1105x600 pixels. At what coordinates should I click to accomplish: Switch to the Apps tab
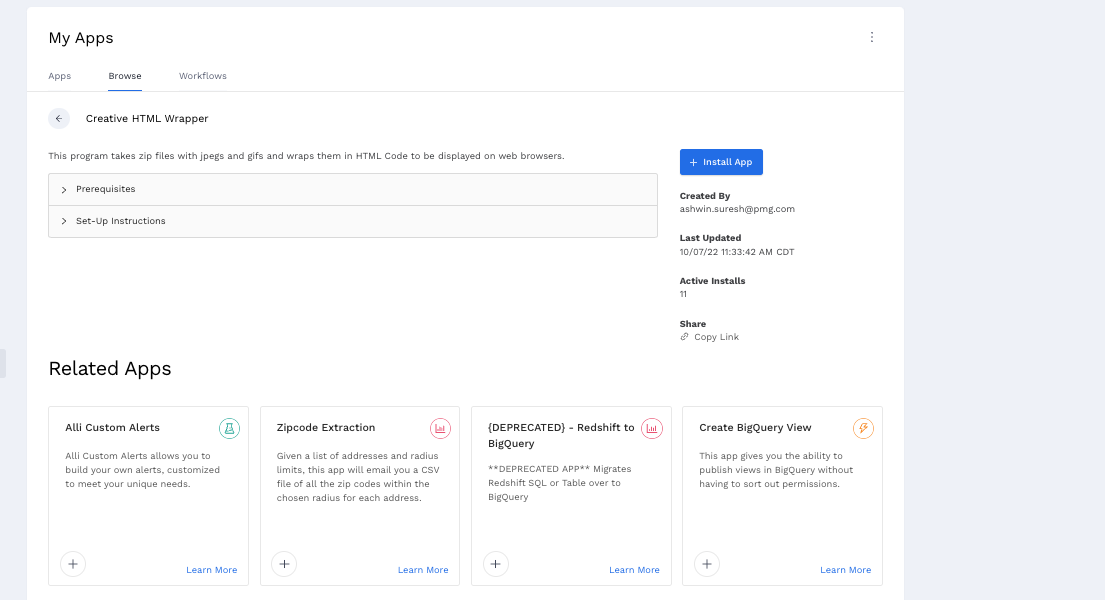[60, 76]
